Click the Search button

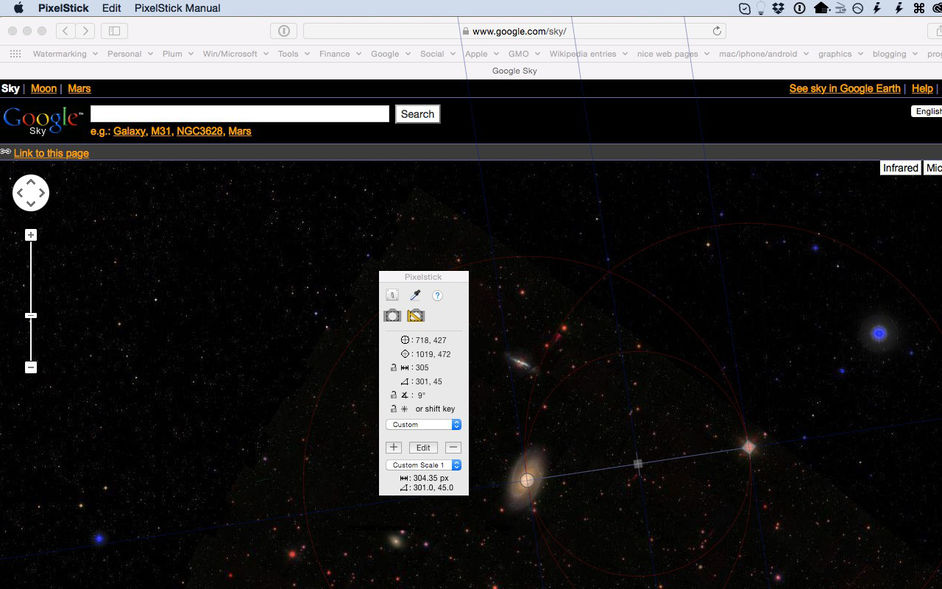click(418, 114)
